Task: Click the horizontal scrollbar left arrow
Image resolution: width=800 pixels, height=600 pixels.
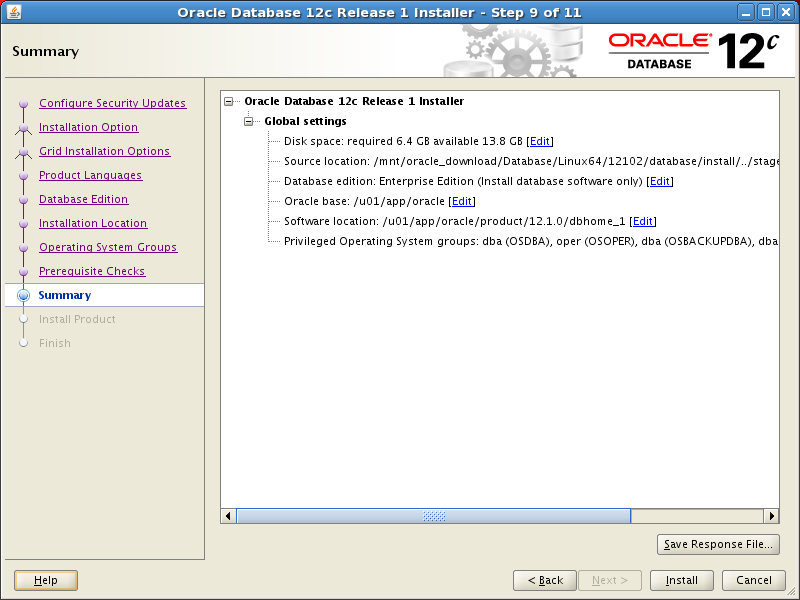Action: point(228,516)
